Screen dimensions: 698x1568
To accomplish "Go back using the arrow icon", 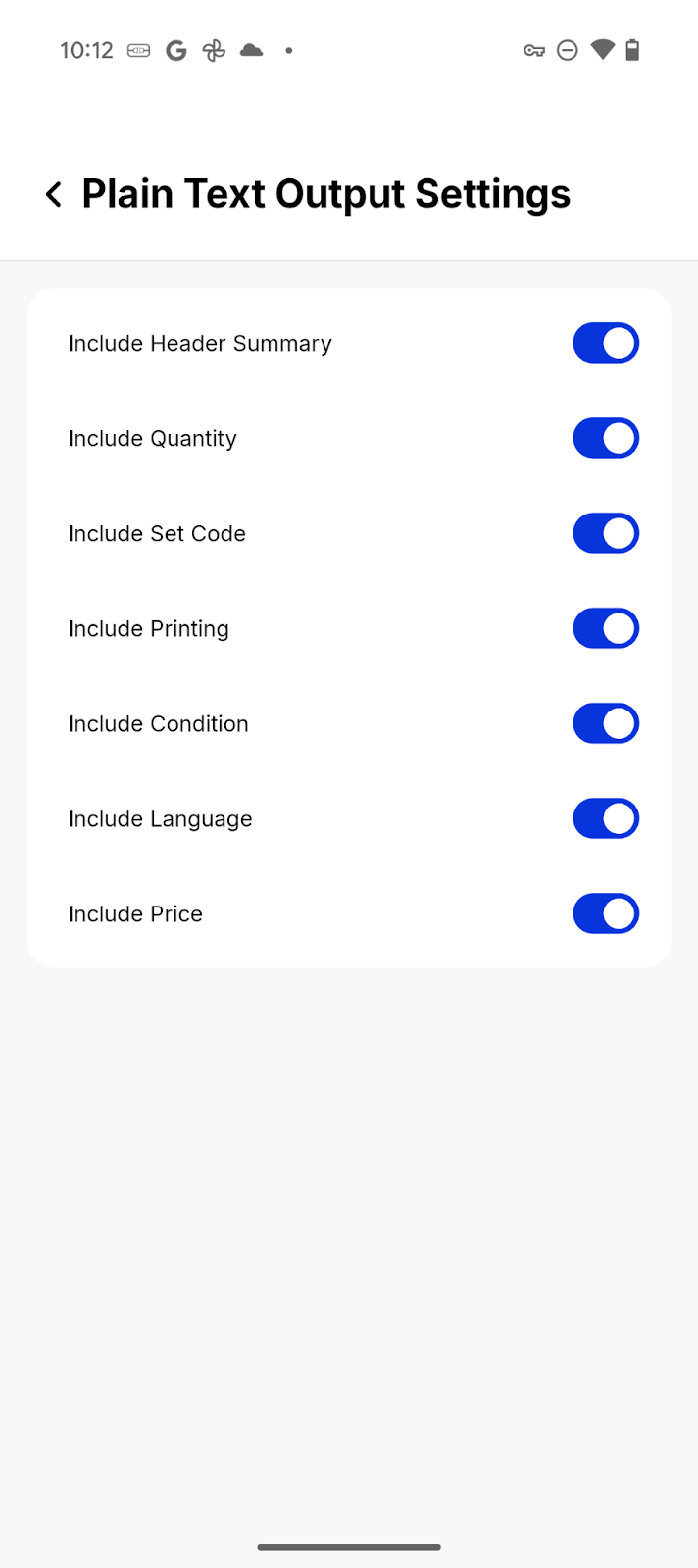I will click(x=54, y=194).
